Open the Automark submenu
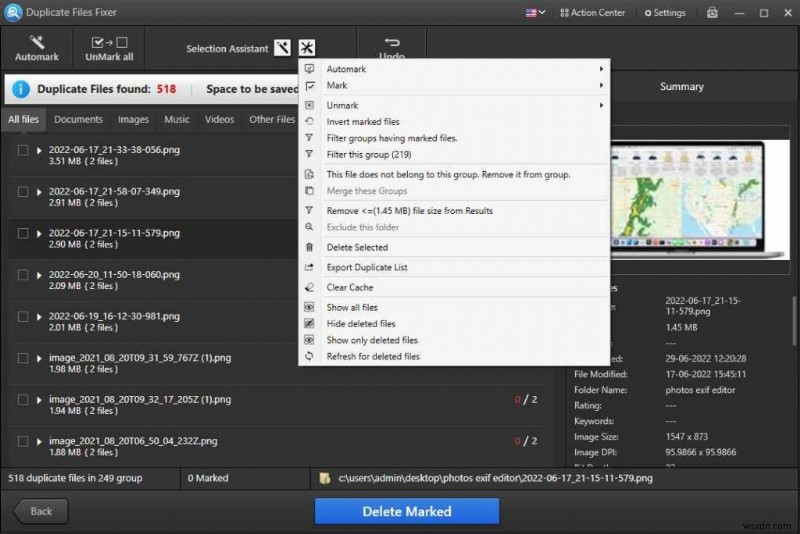800x534 pixels. [x=454, y=69]
